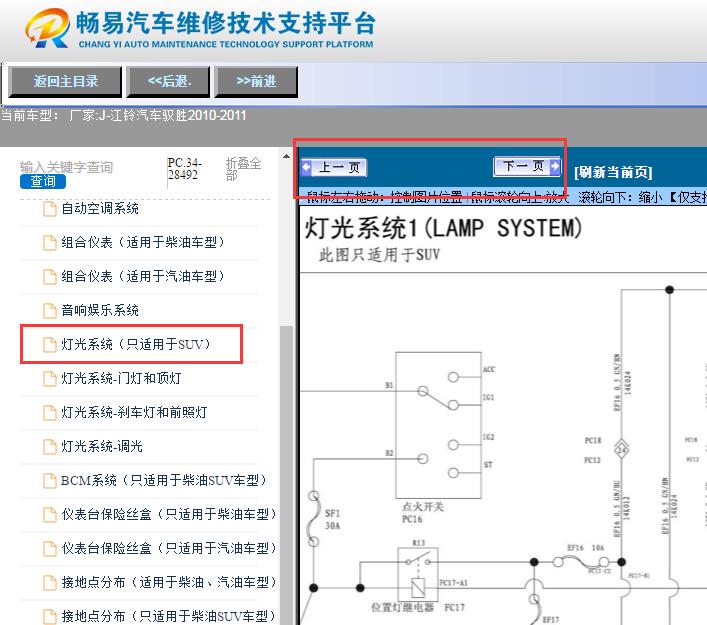
Task: Open 仪表台保险丝盒（只适用于汽油车型）
Action: click(169, 548)
